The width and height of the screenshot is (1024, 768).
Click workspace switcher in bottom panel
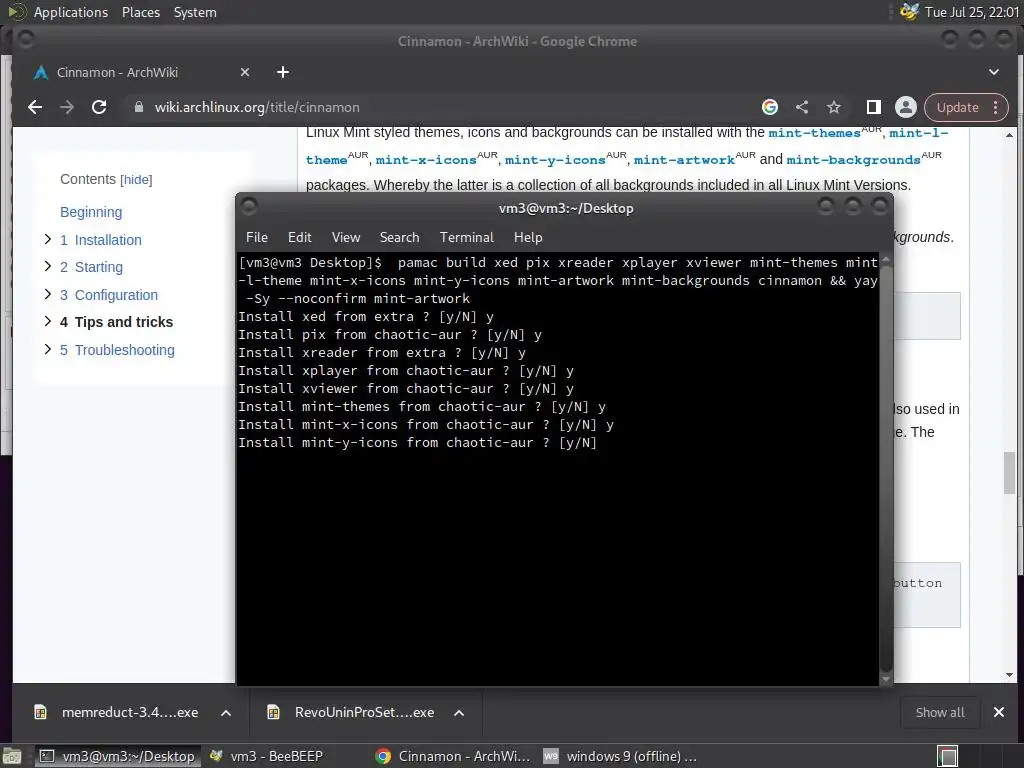[947, 756]
